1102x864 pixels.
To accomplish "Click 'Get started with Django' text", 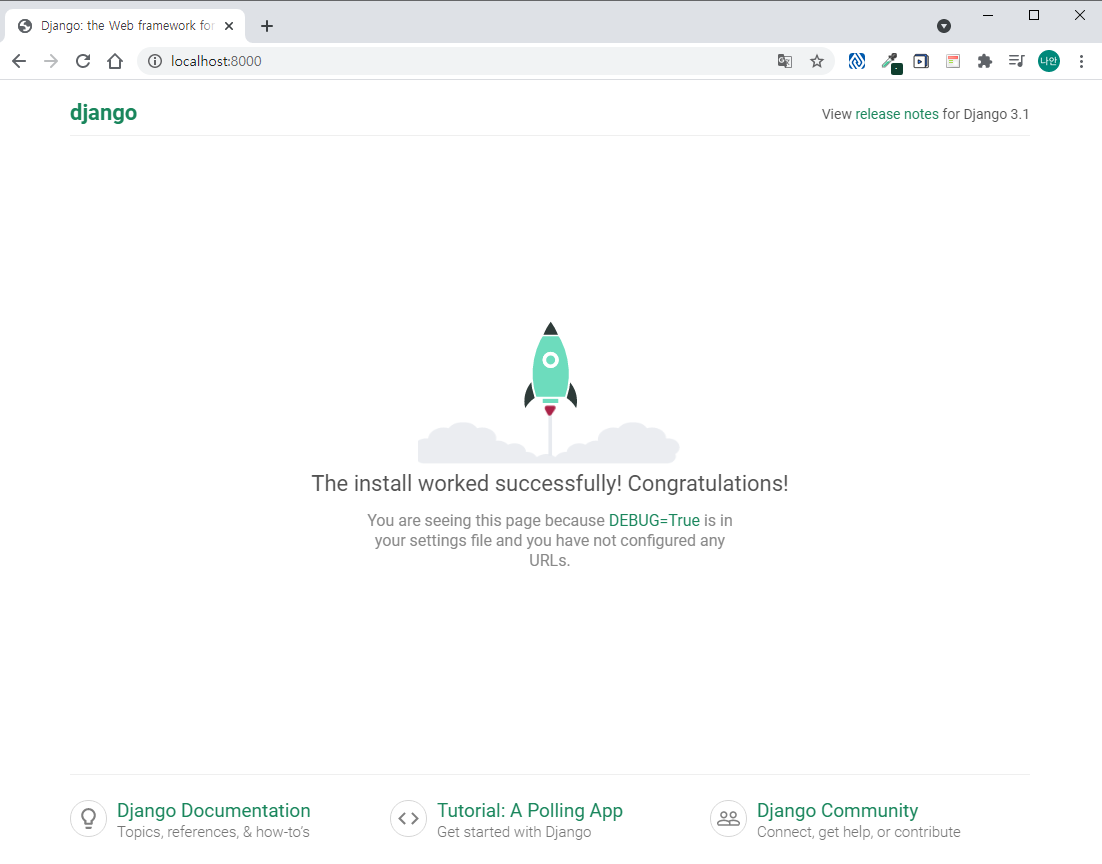I will (x=514, y=832).
